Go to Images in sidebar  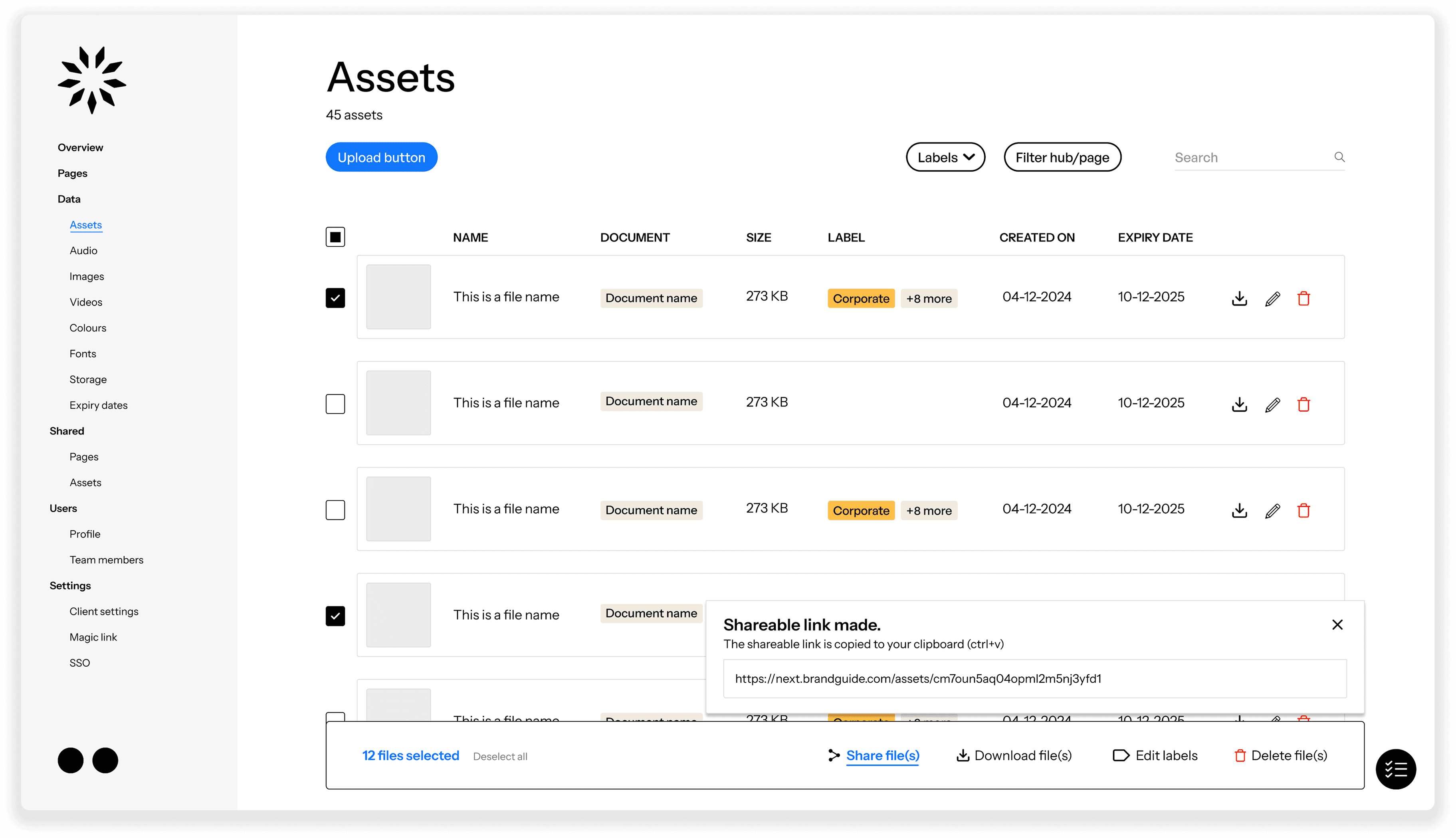(86, 276)
